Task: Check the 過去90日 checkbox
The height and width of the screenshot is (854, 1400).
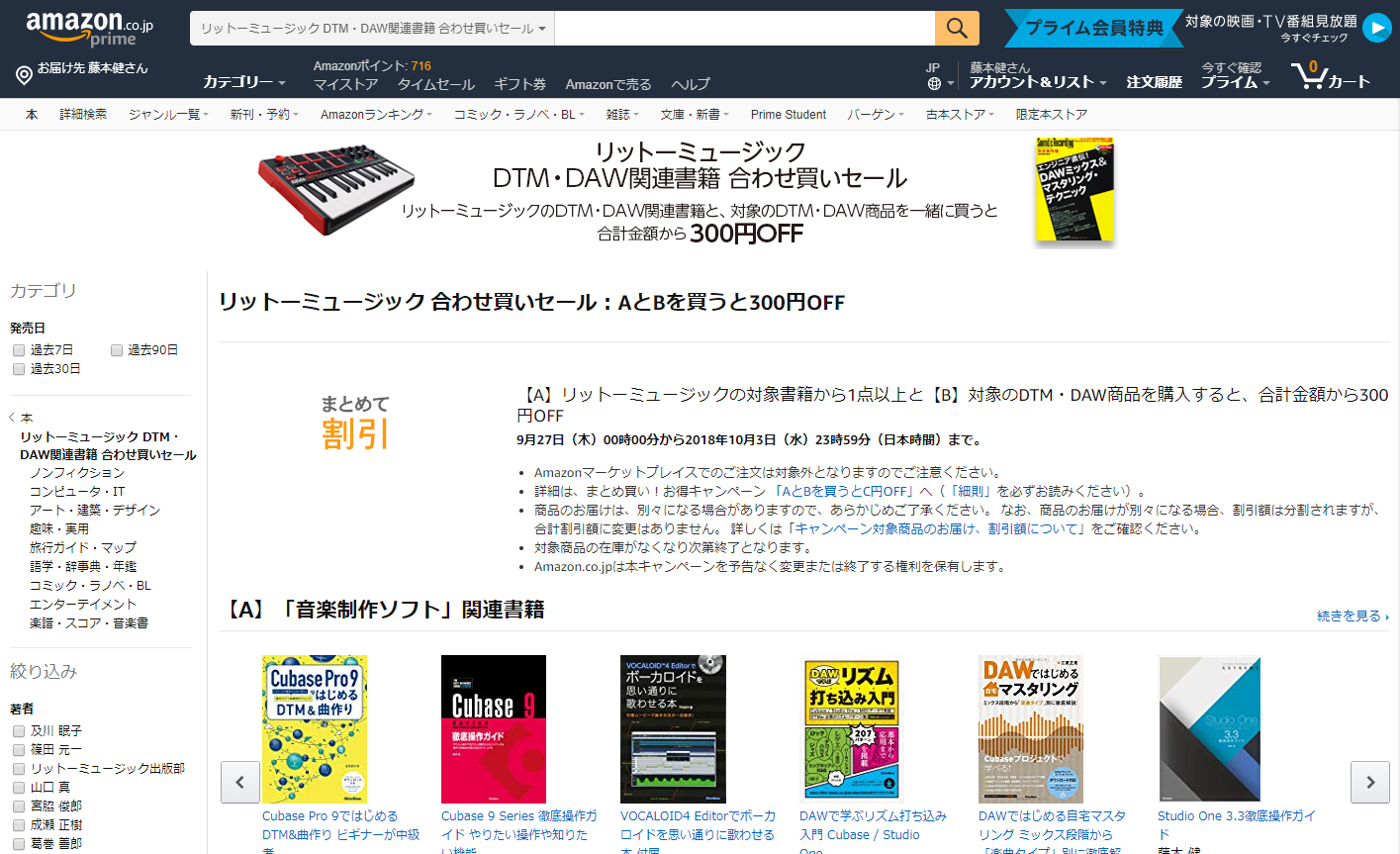Action: point(117,350)
